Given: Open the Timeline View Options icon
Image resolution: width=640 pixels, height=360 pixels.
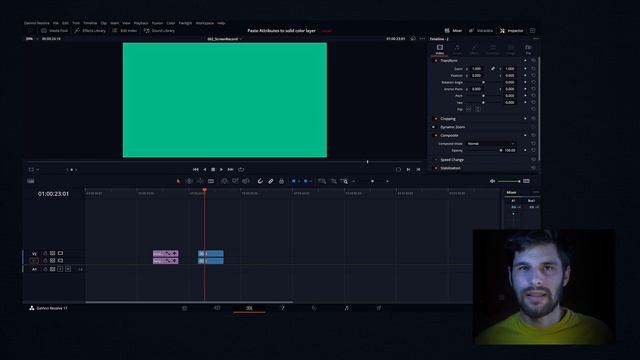Looking at the screenshot, I should pos(31,181).
